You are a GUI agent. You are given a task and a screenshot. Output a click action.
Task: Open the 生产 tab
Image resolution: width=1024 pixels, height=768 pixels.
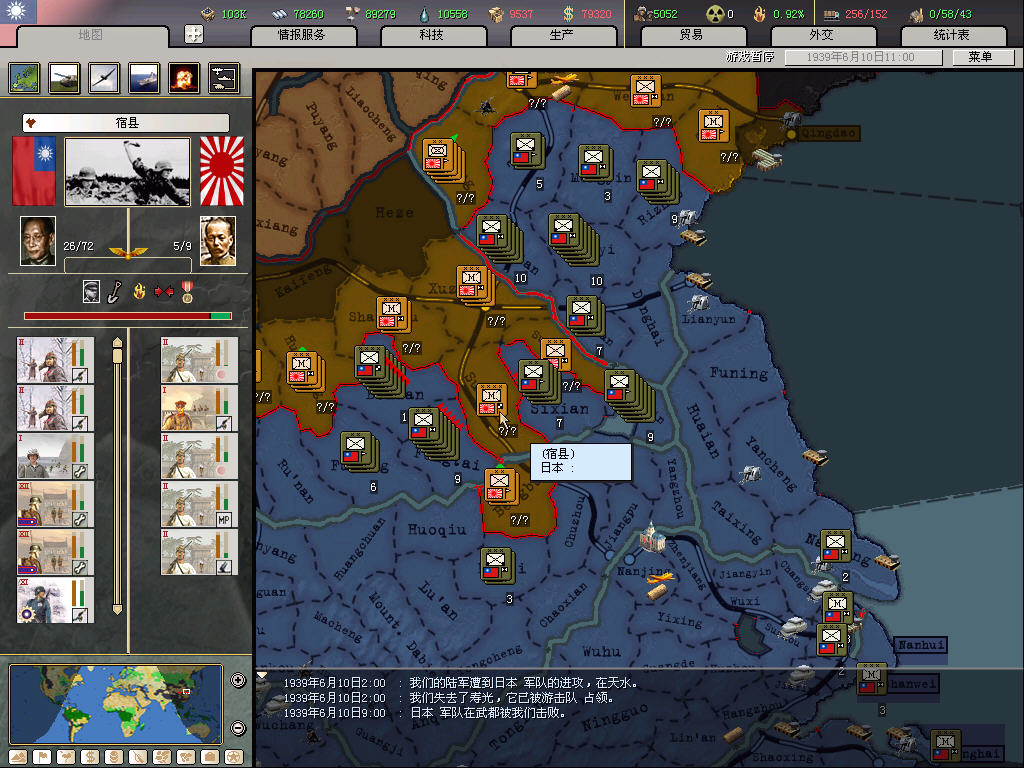click(x=562, y=35)
